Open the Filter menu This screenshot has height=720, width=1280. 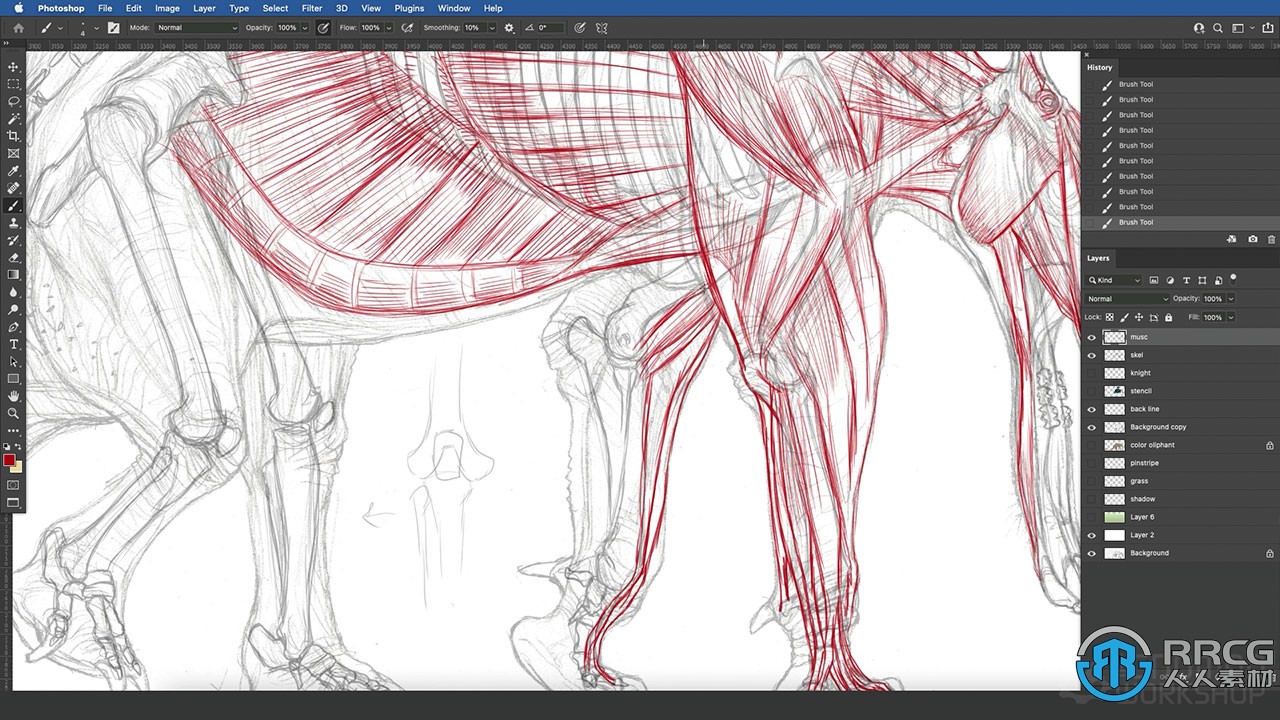click(x=312, y=8)
